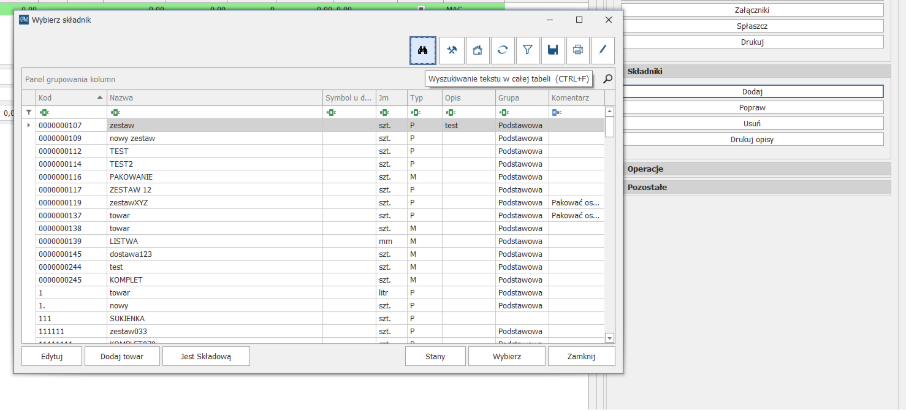Open filter operator in Komentarz column
Image resolution: width=906 pixels, height=411 pixels.
click(556, 113)
